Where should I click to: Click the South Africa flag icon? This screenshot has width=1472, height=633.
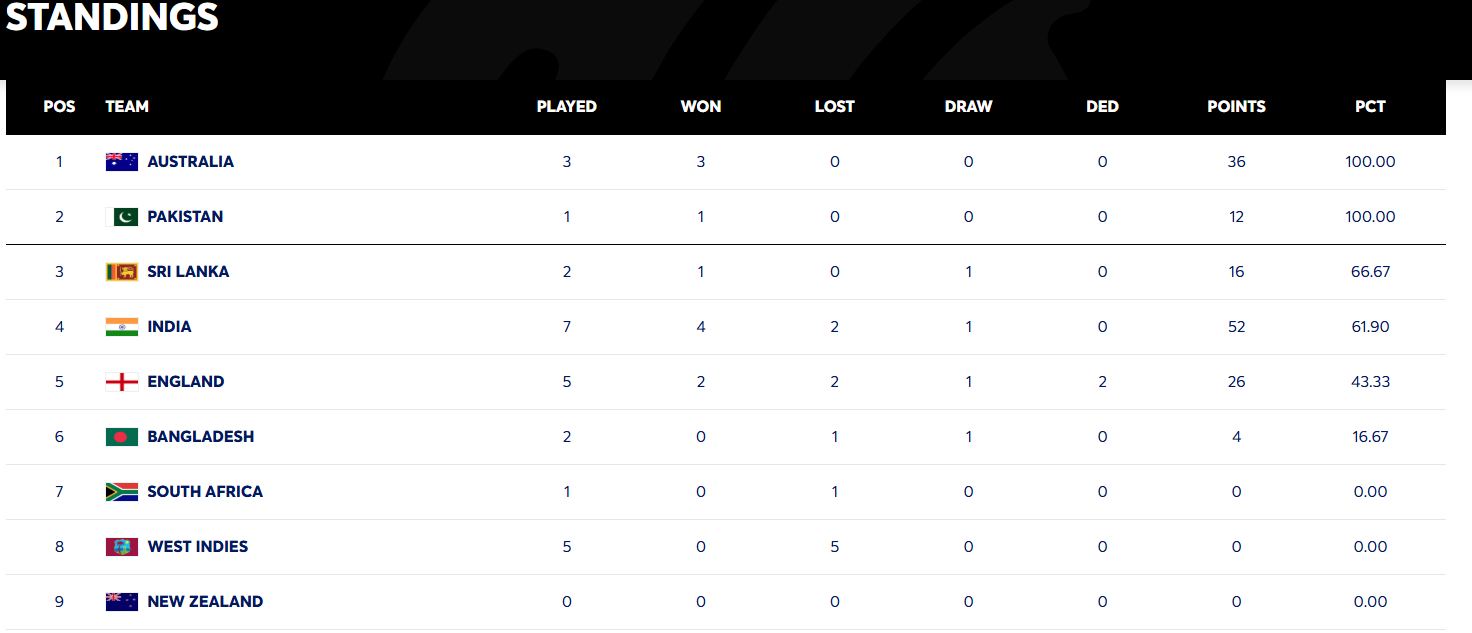[121, 492]
